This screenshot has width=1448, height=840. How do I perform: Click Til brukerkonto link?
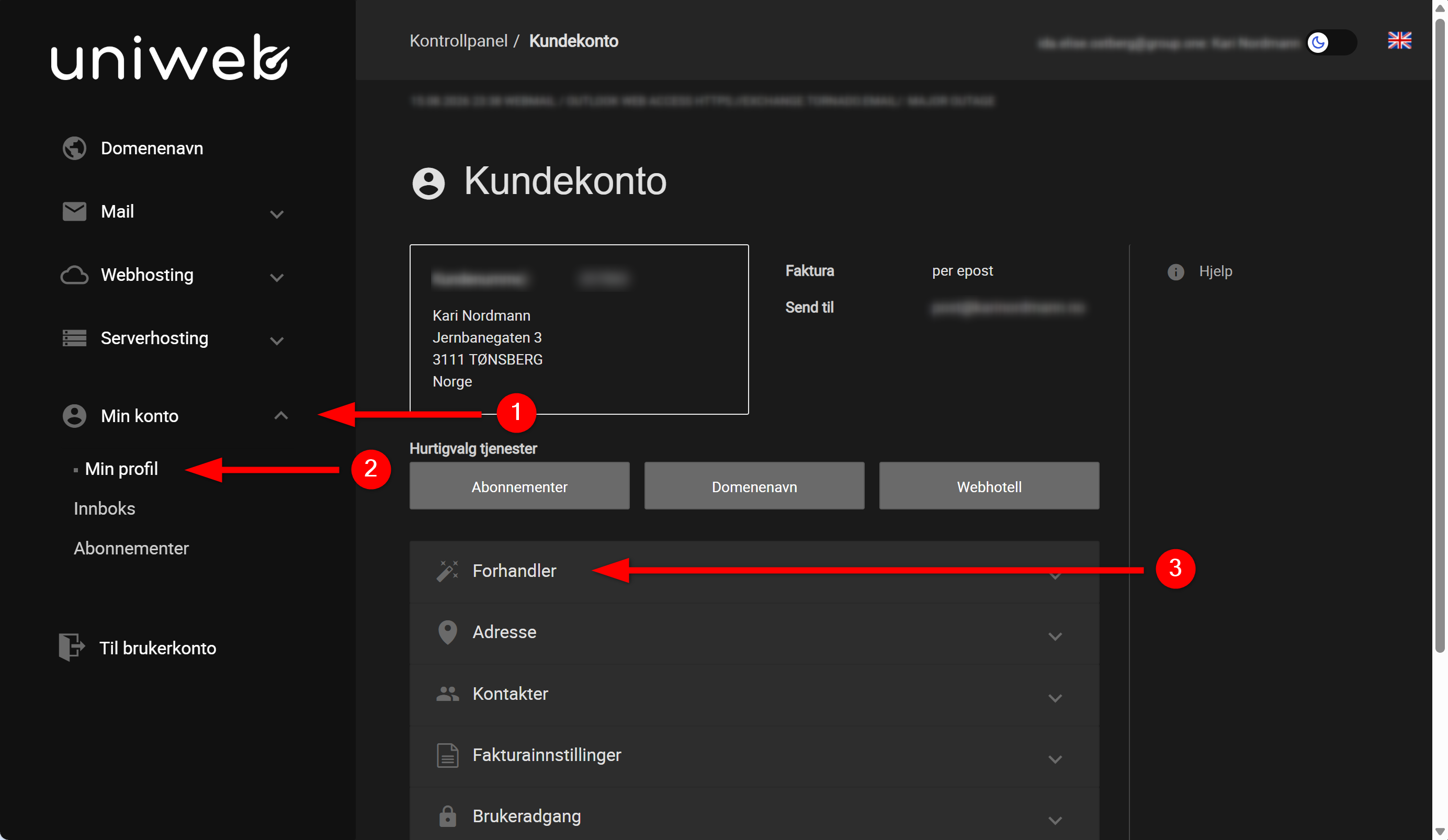(157, 648)
